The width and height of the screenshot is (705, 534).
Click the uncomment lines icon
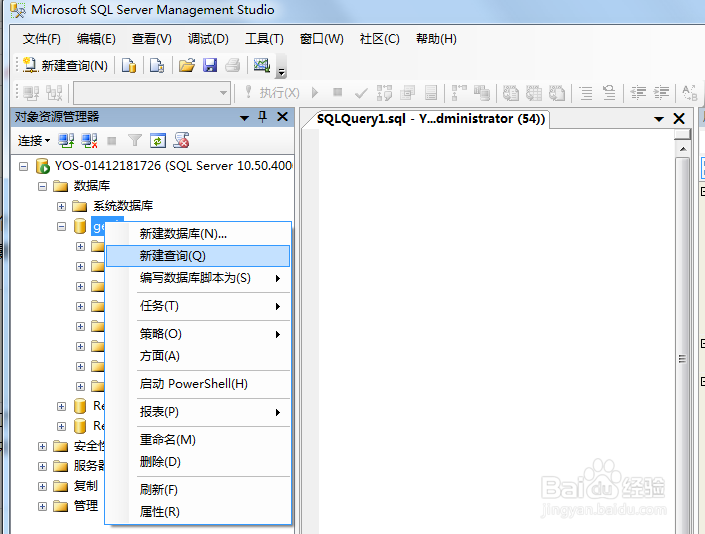[x=609, y=93]
